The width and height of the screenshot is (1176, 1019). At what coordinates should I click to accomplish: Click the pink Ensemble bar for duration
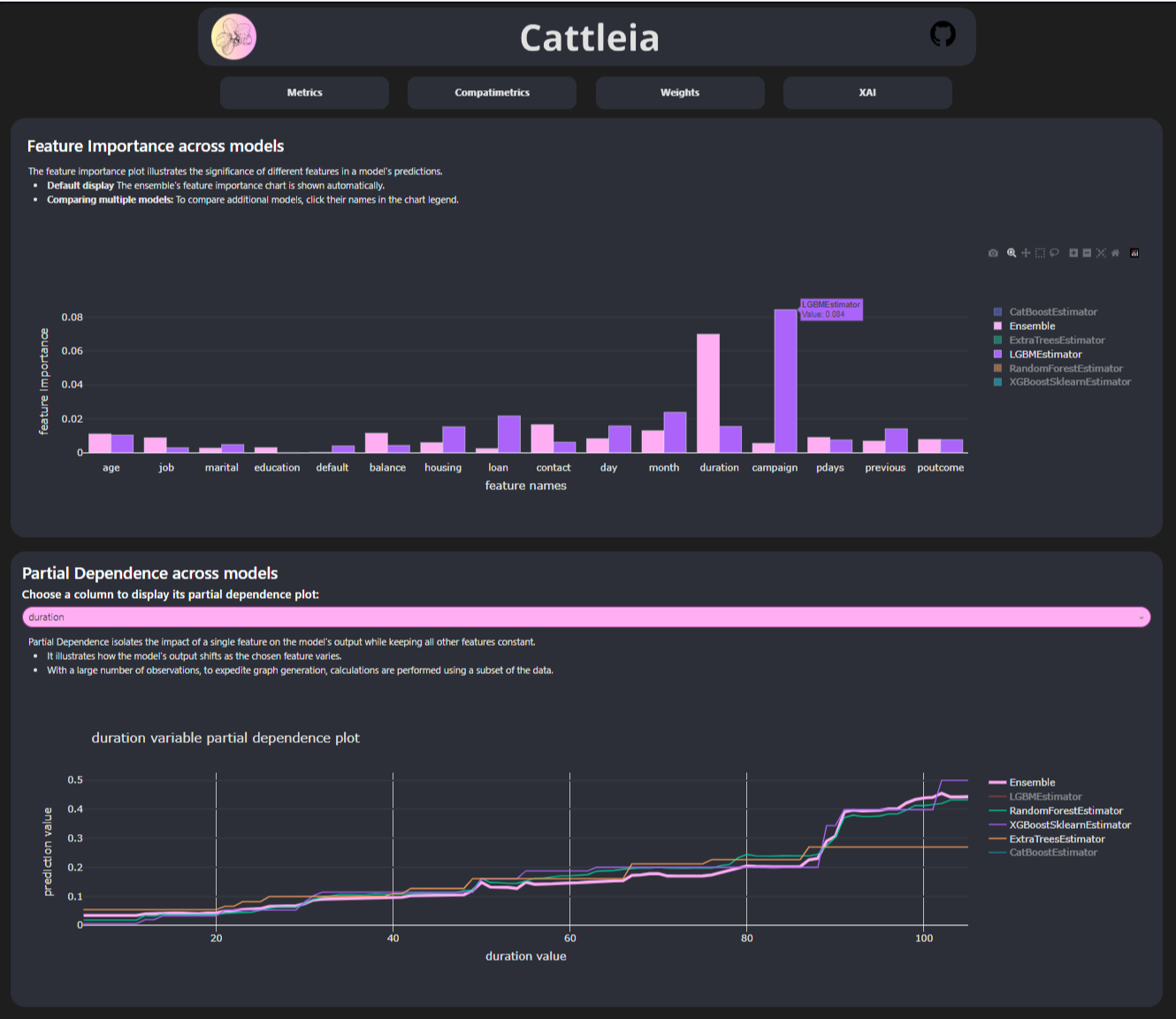708,393
